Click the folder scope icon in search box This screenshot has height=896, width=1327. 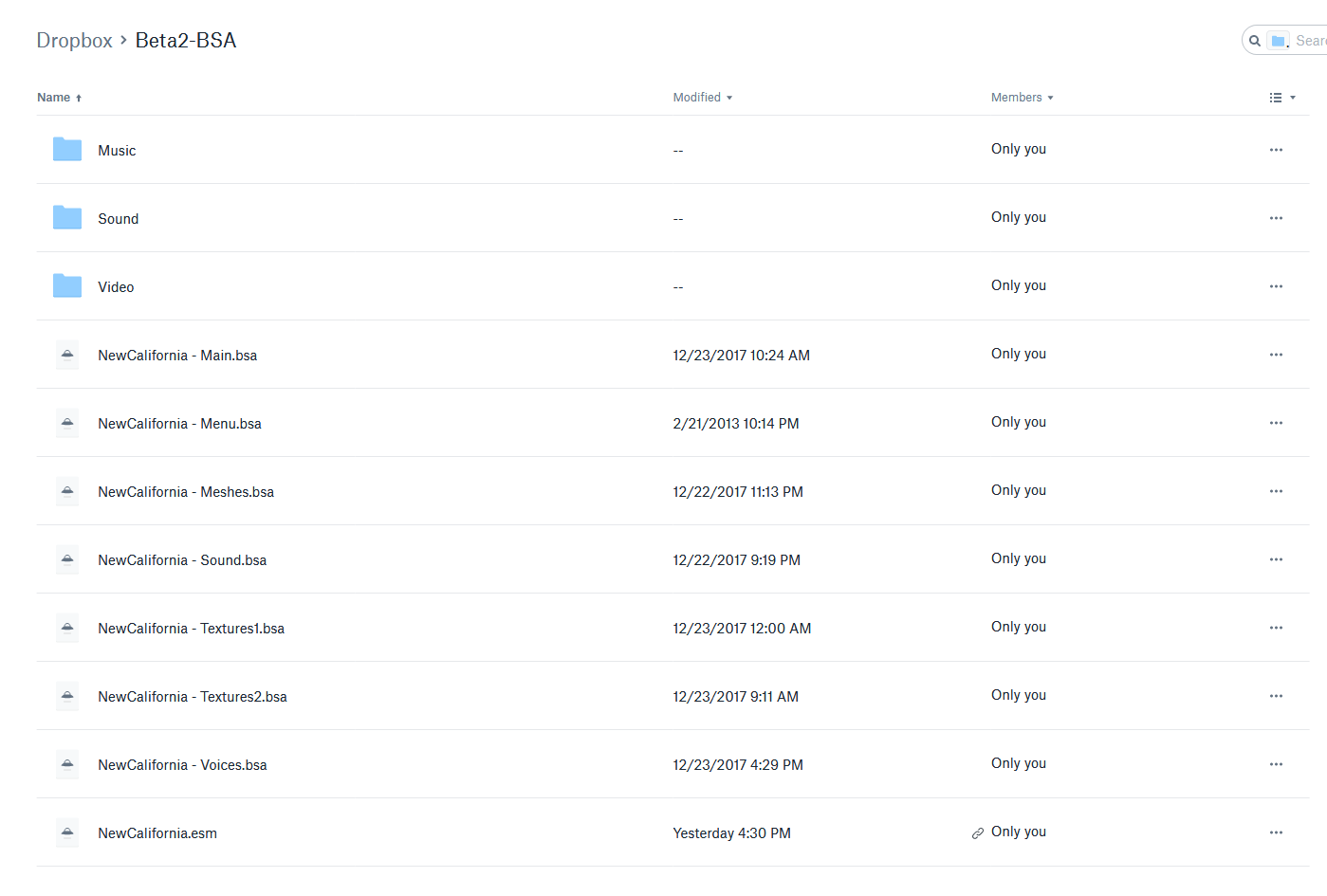coord(1279,41)
